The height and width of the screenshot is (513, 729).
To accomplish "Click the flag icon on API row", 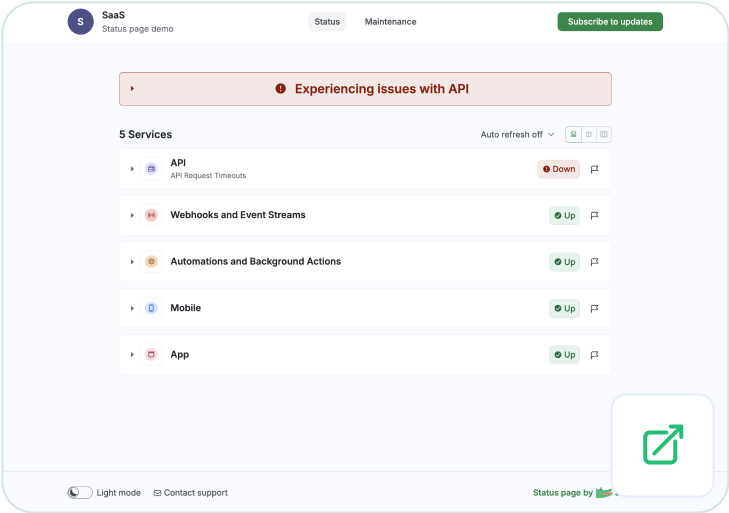I will pos(594,169).
